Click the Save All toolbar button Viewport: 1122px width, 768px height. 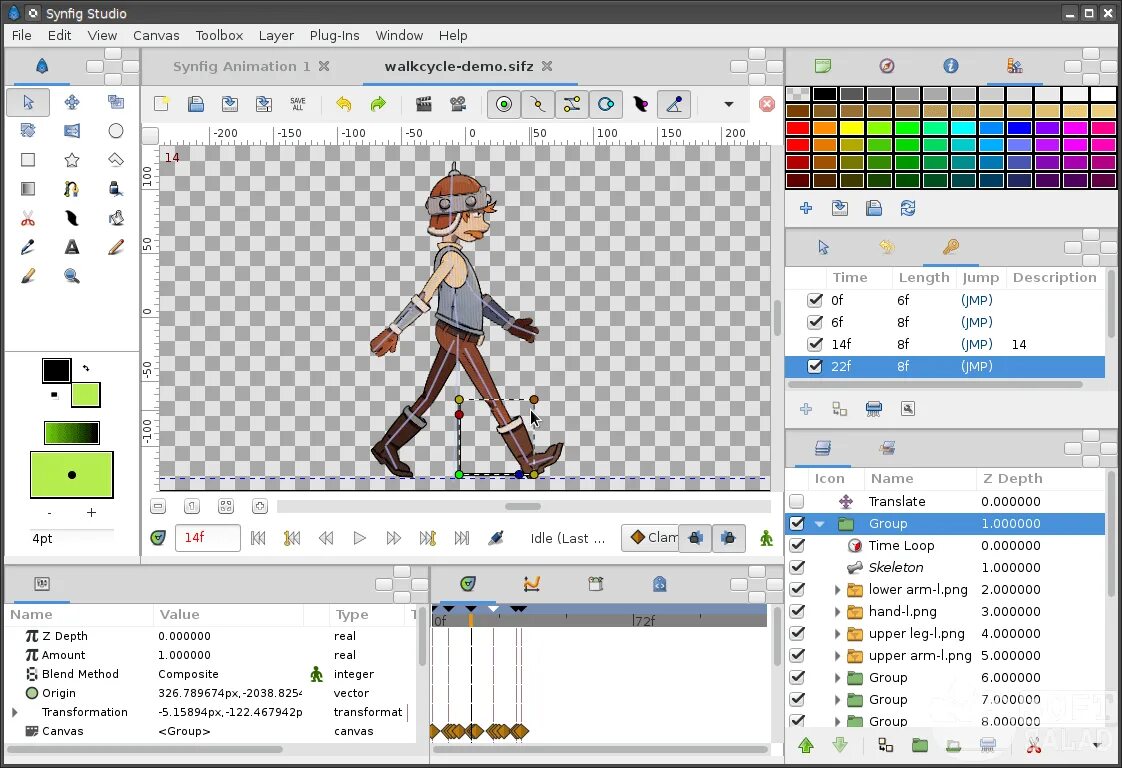click(297, 104)
